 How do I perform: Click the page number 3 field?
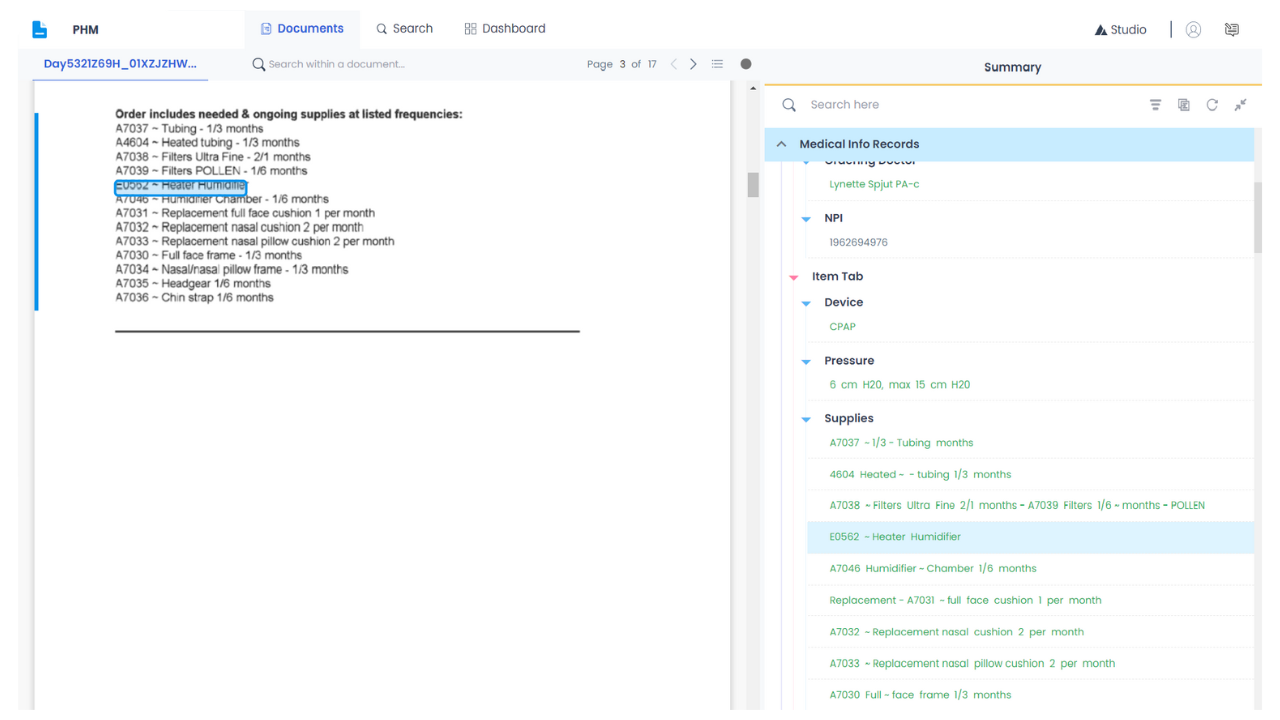coord(622,64)
